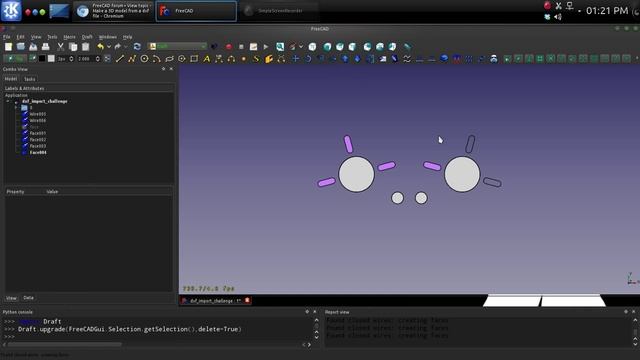Open the draw style dropdown arrow
Screen dimensions: 640x360
tap(301, 47)
